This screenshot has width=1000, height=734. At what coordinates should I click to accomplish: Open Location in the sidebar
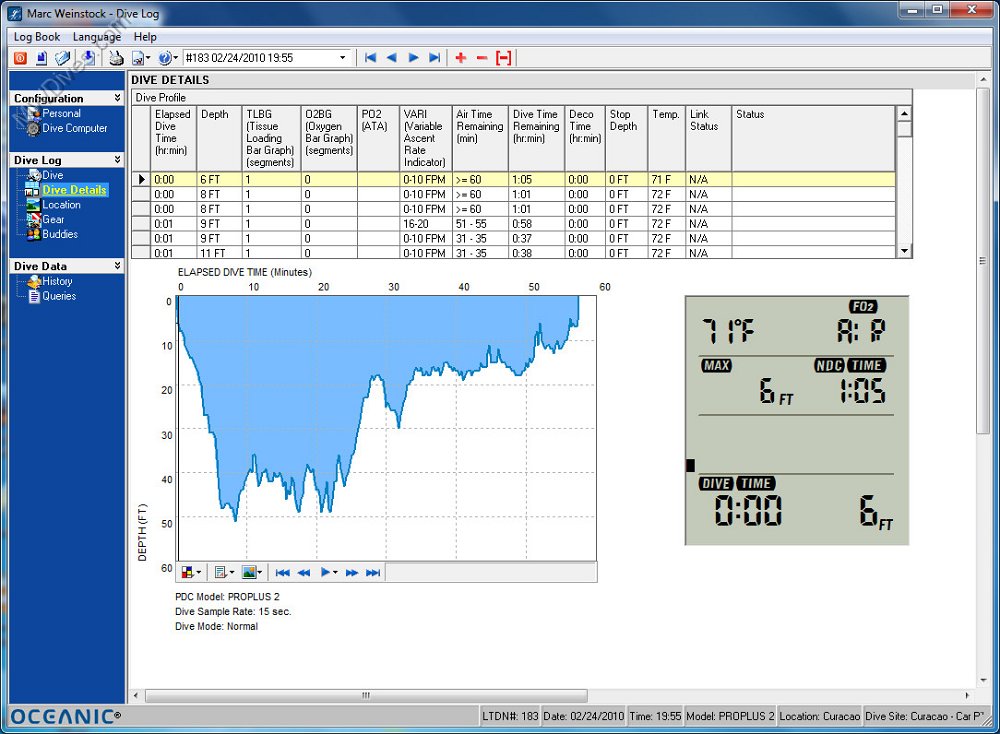click(x=61, y=205)
